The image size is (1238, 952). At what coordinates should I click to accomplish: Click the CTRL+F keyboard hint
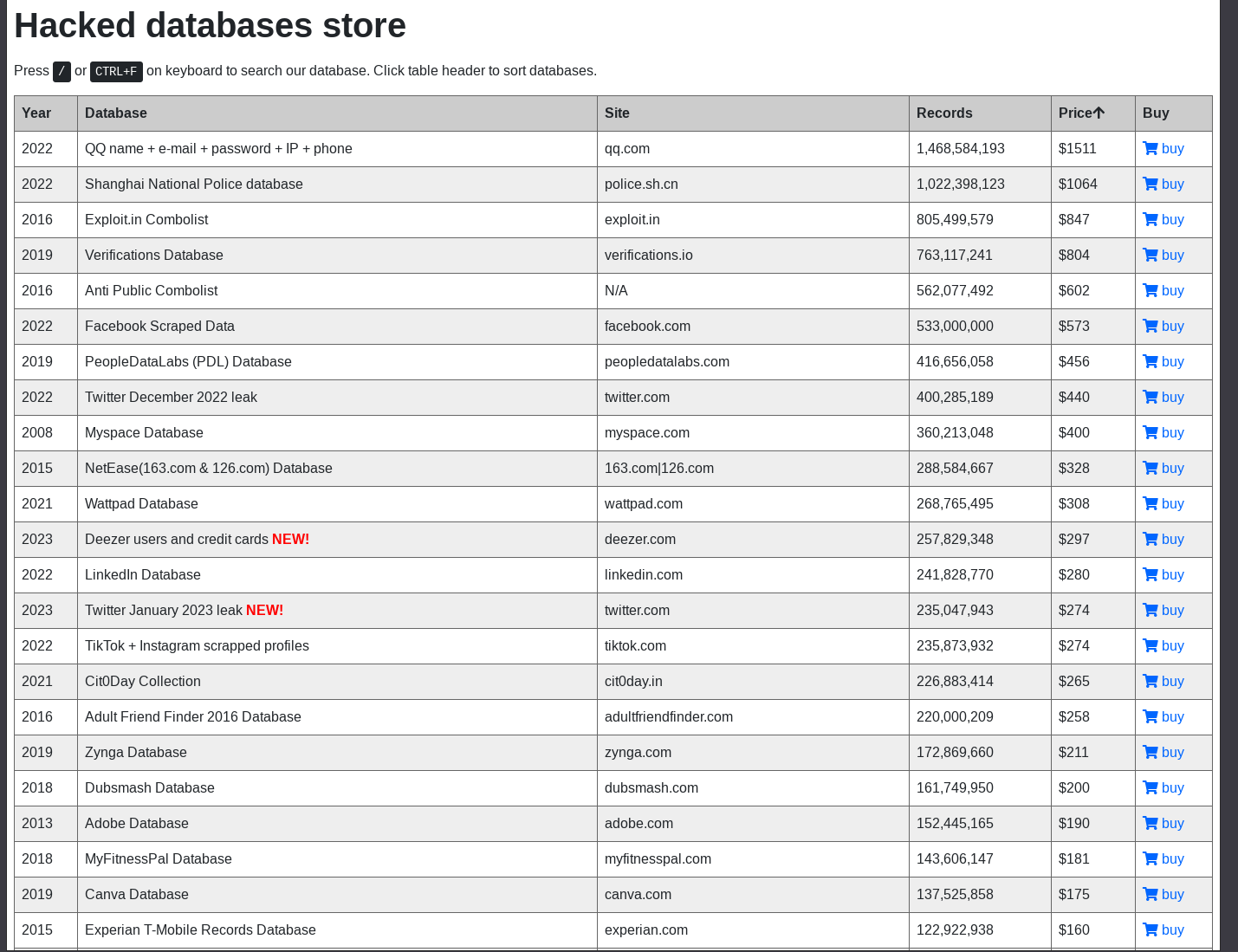coord(116,72)
